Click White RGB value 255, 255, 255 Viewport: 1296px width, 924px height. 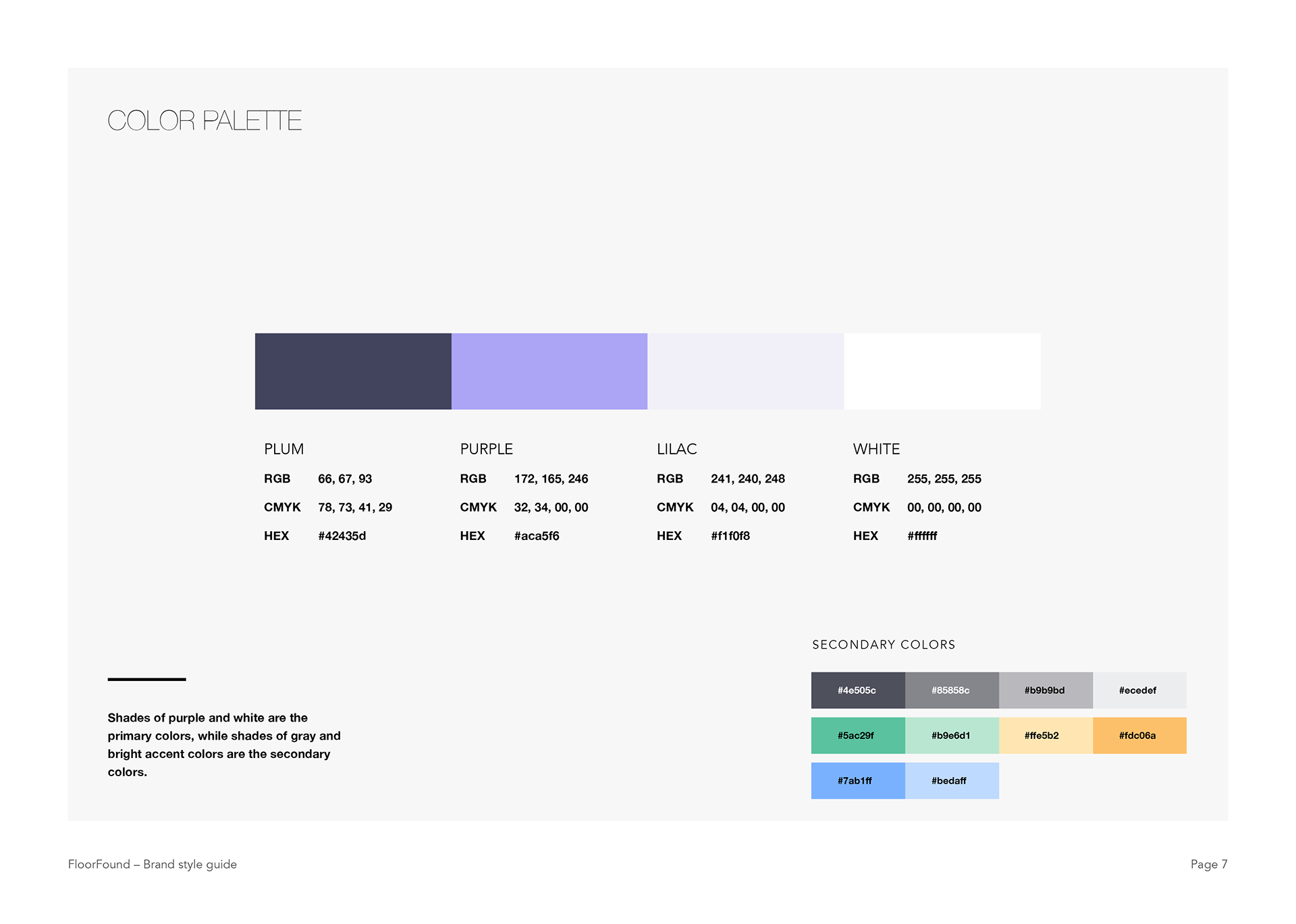tap(944, 479)
